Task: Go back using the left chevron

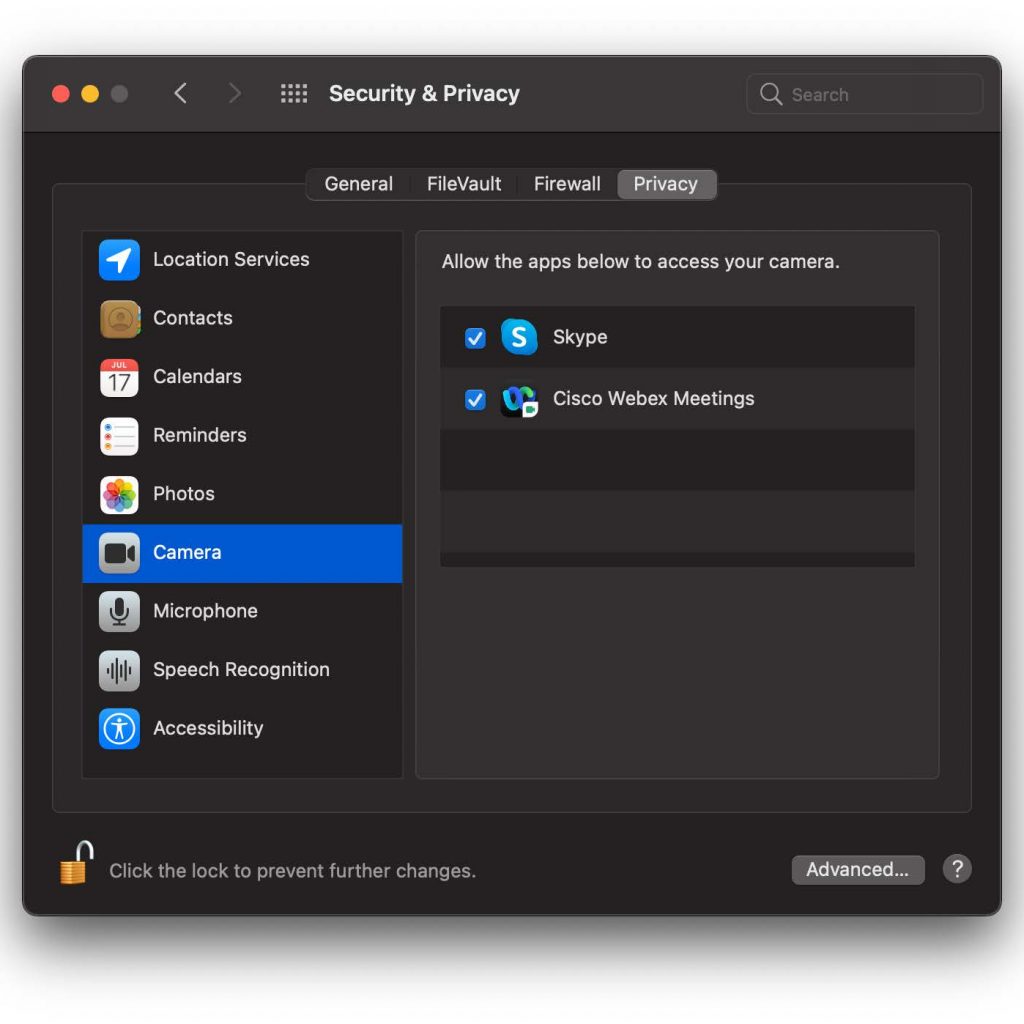Action: coord(181,93)
